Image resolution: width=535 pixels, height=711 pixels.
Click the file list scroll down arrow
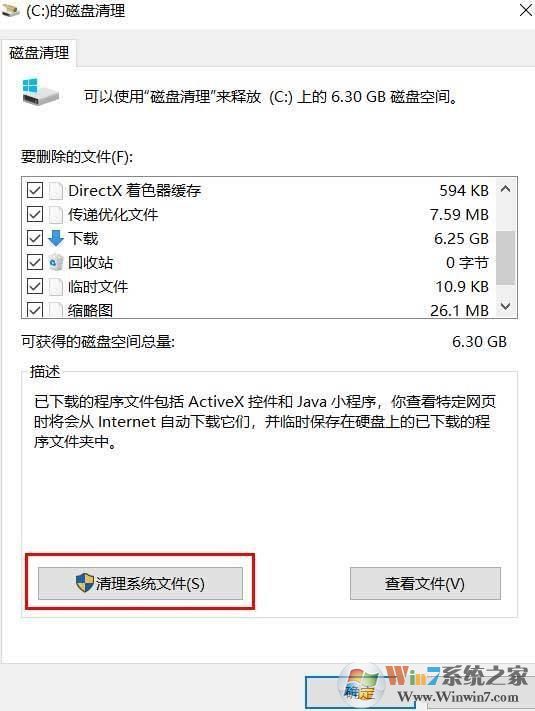coord(506,307)
